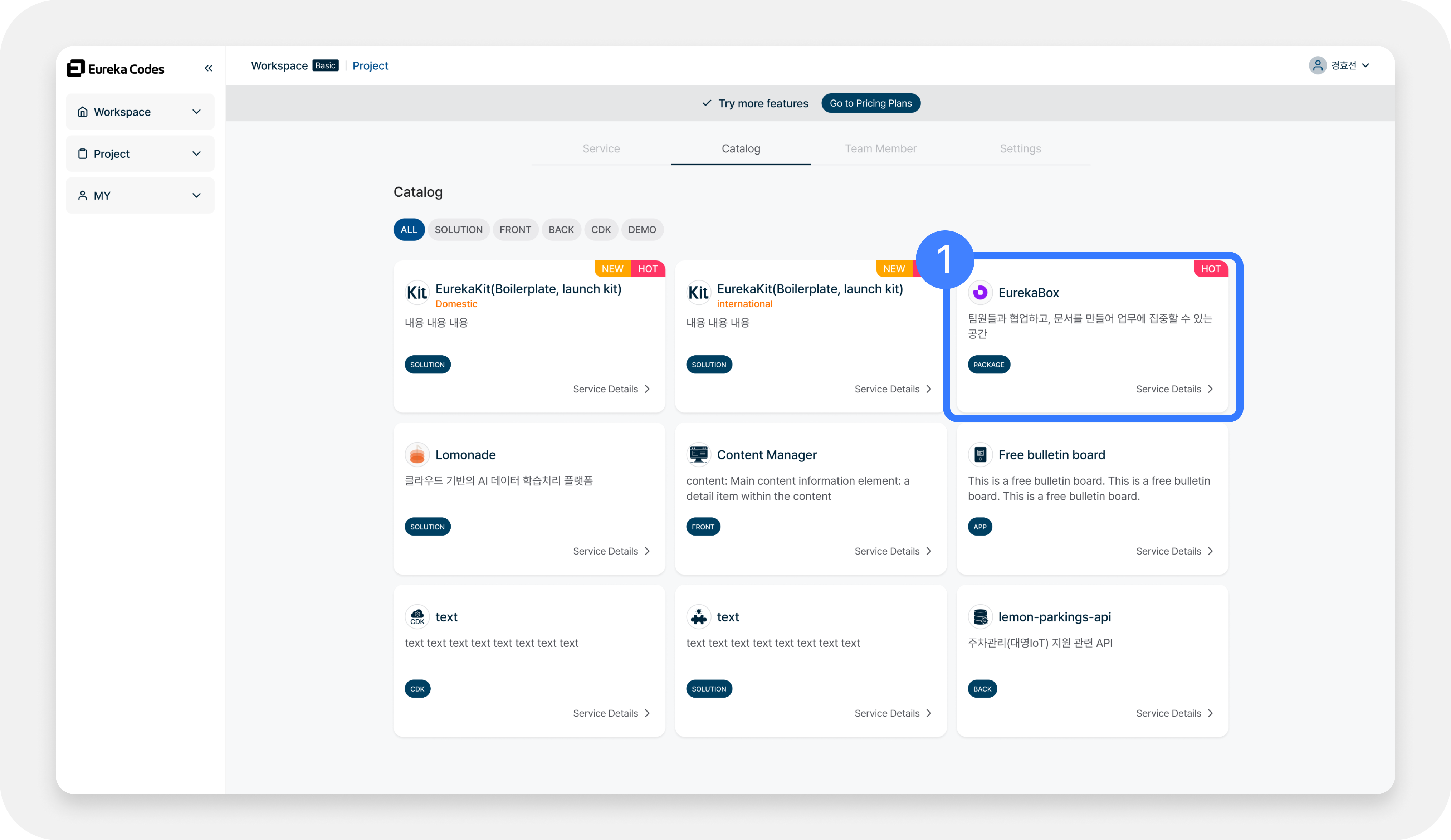The image size is (1451, 840).
Task: Collapse the sidebar with double-chevron icon
Action: click(209, 69)
